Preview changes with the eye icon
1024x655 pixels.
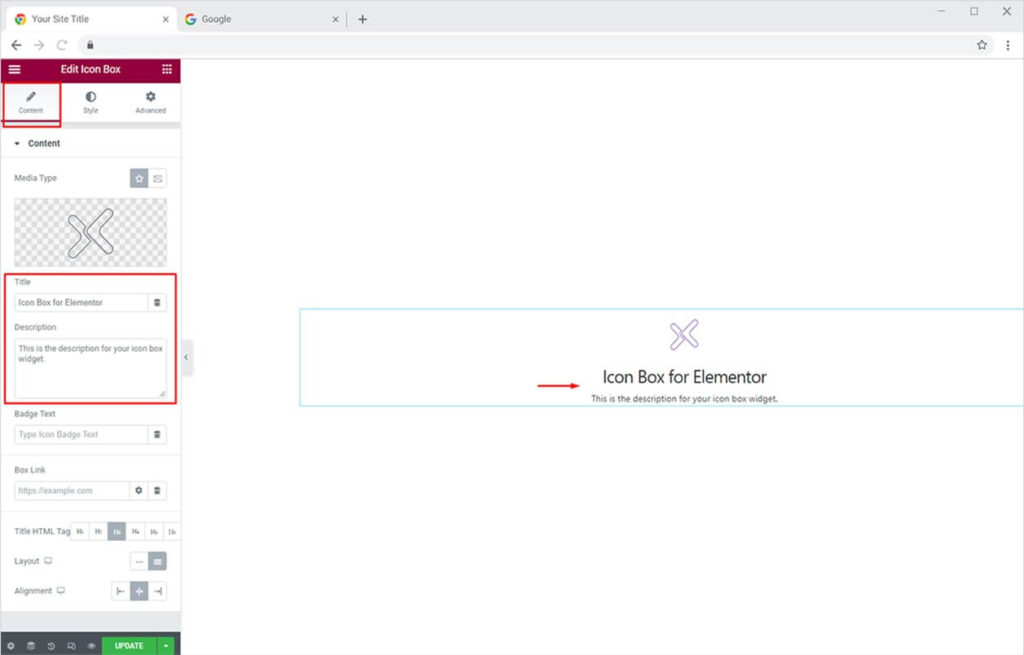[91, 646]
